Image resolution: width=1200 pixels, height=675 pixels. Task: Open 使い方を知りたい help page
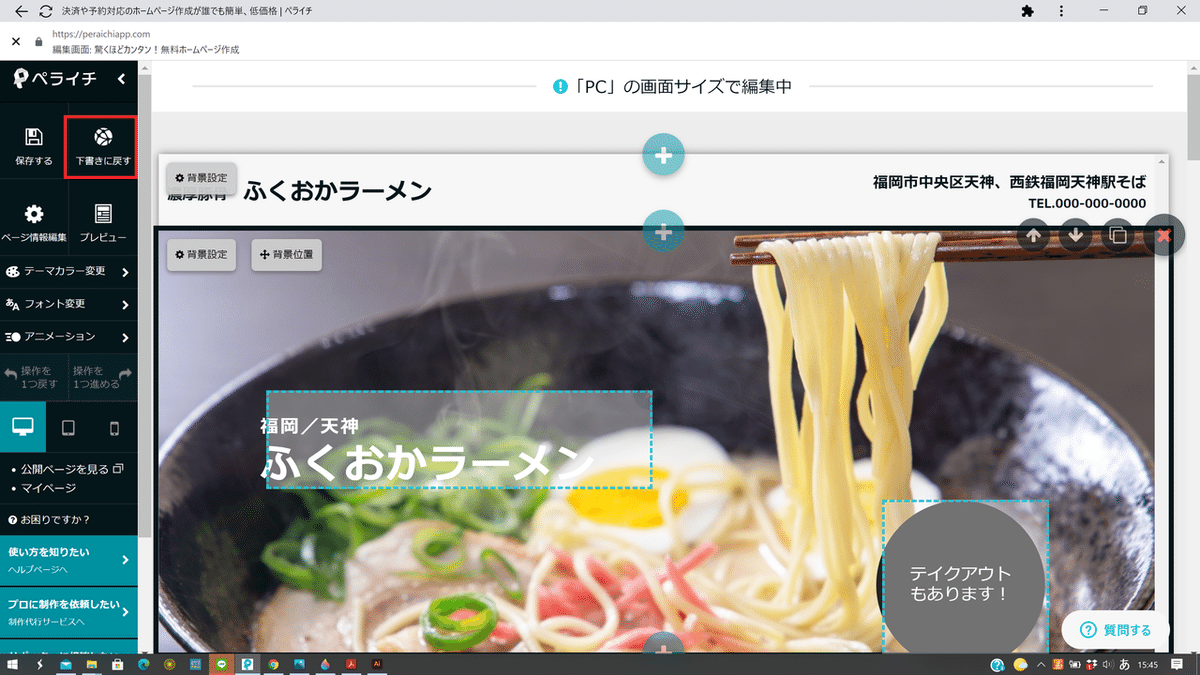click(x=68, y=560)
